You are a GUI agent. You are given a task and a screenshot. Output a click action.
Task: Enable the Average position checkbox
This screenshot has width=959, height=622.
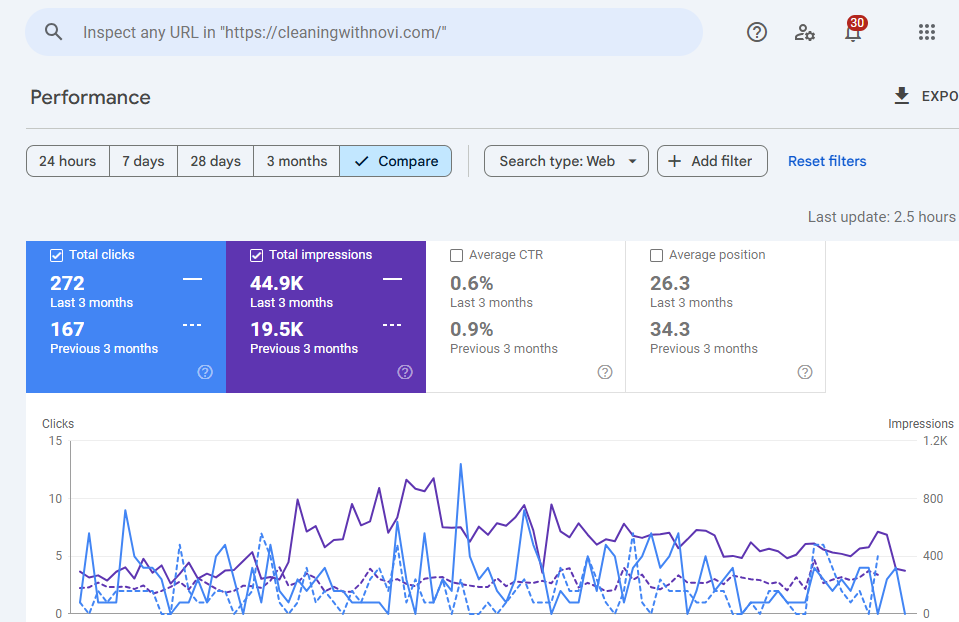[x=657, y=255]
